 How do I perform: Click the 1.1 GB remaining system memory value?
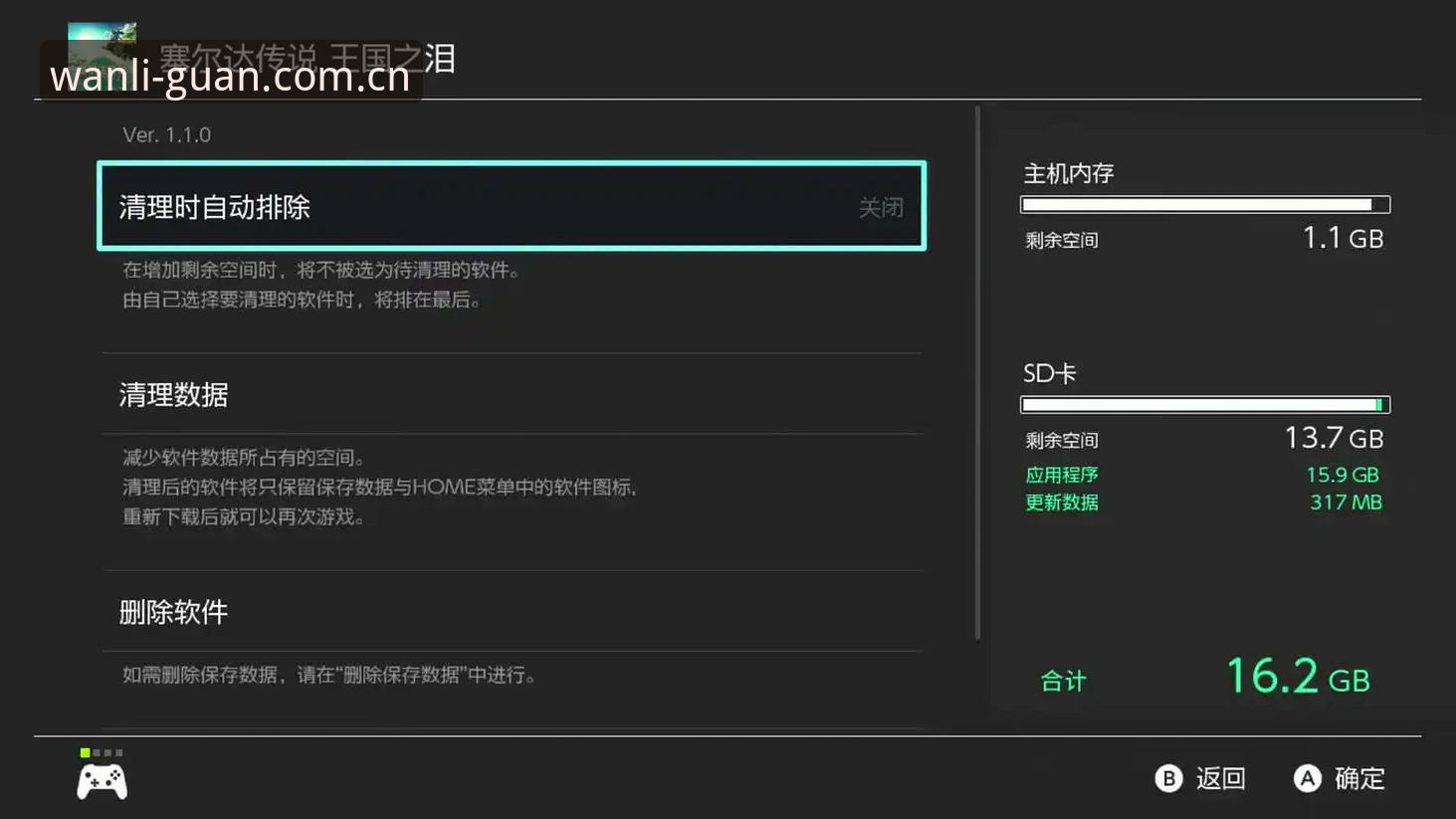[x=1343, y=238]
